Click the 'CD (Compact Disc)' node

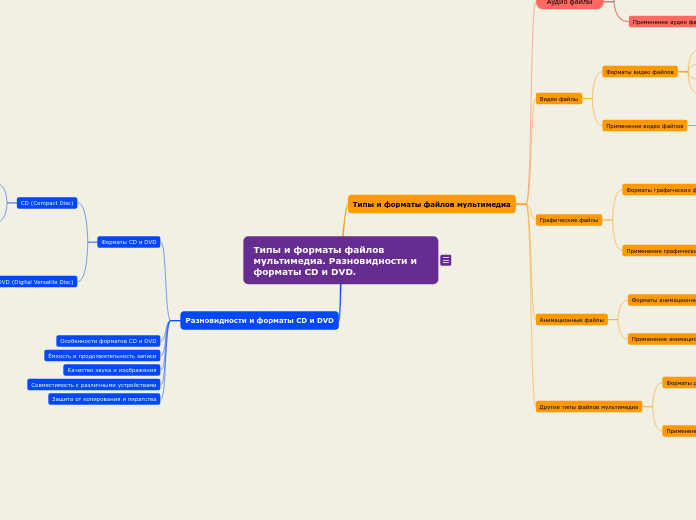[x=47, y=203]
